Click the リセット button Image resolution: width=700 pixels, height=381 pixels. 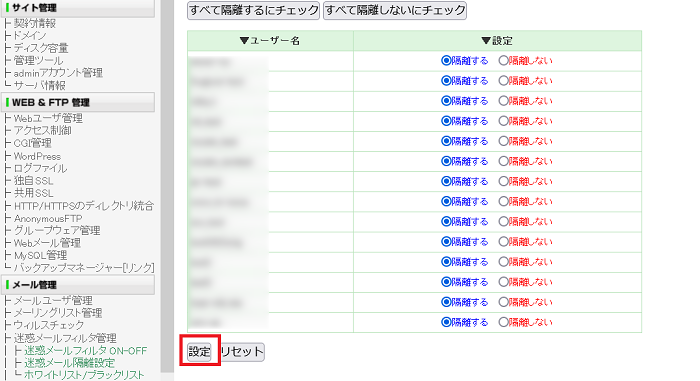(242, 352)
